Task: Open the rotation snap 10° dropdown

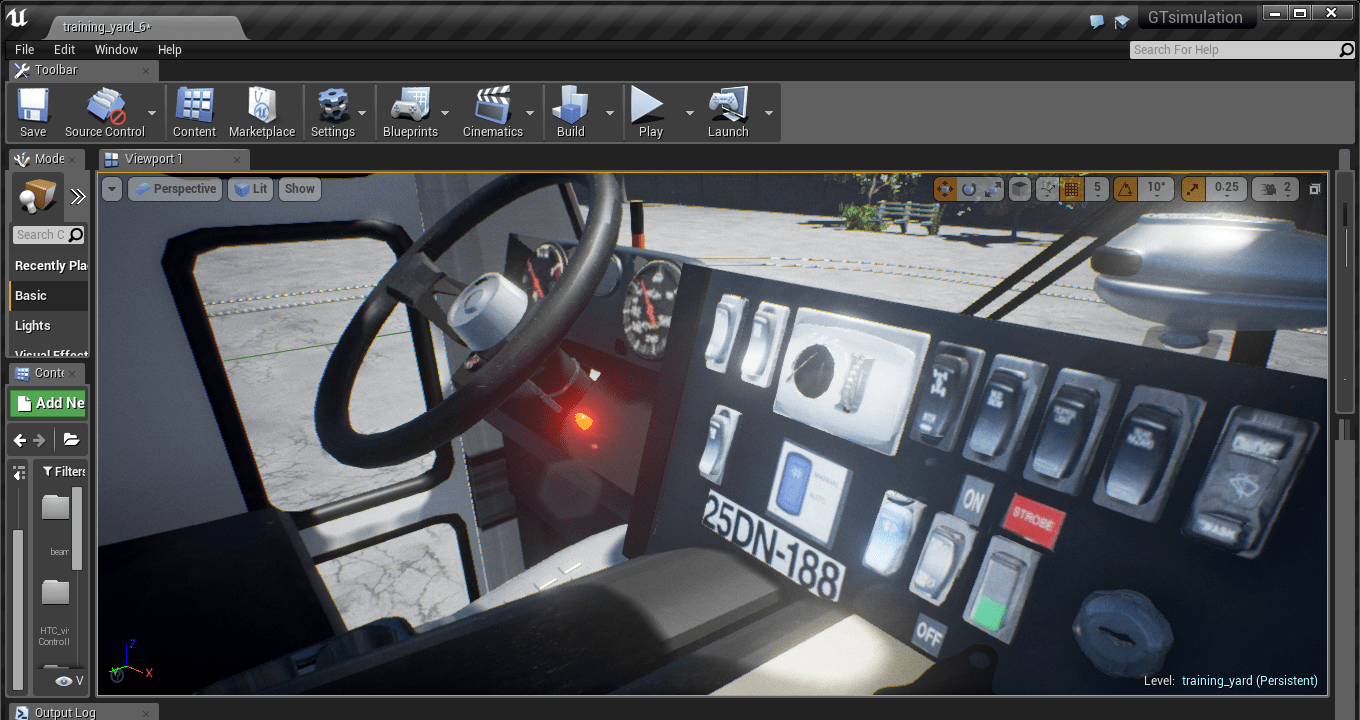Action: (1156, 188)
